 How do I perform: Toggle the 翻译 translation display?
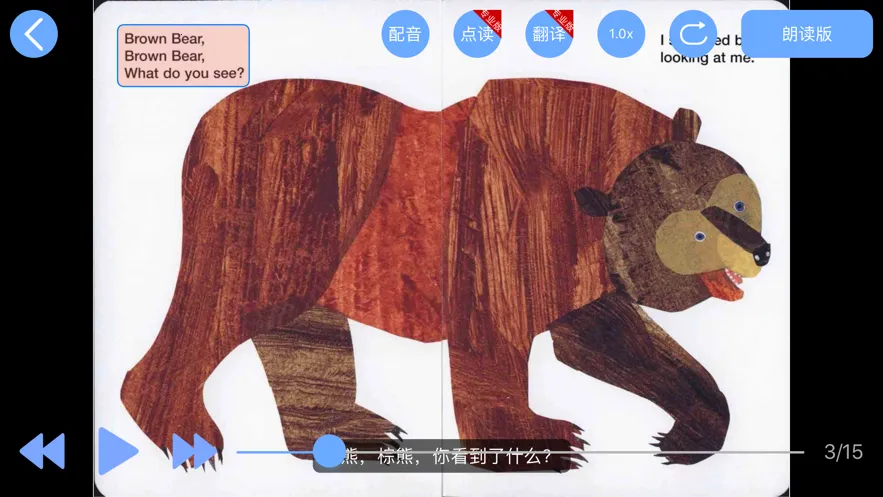click(549, 34)
